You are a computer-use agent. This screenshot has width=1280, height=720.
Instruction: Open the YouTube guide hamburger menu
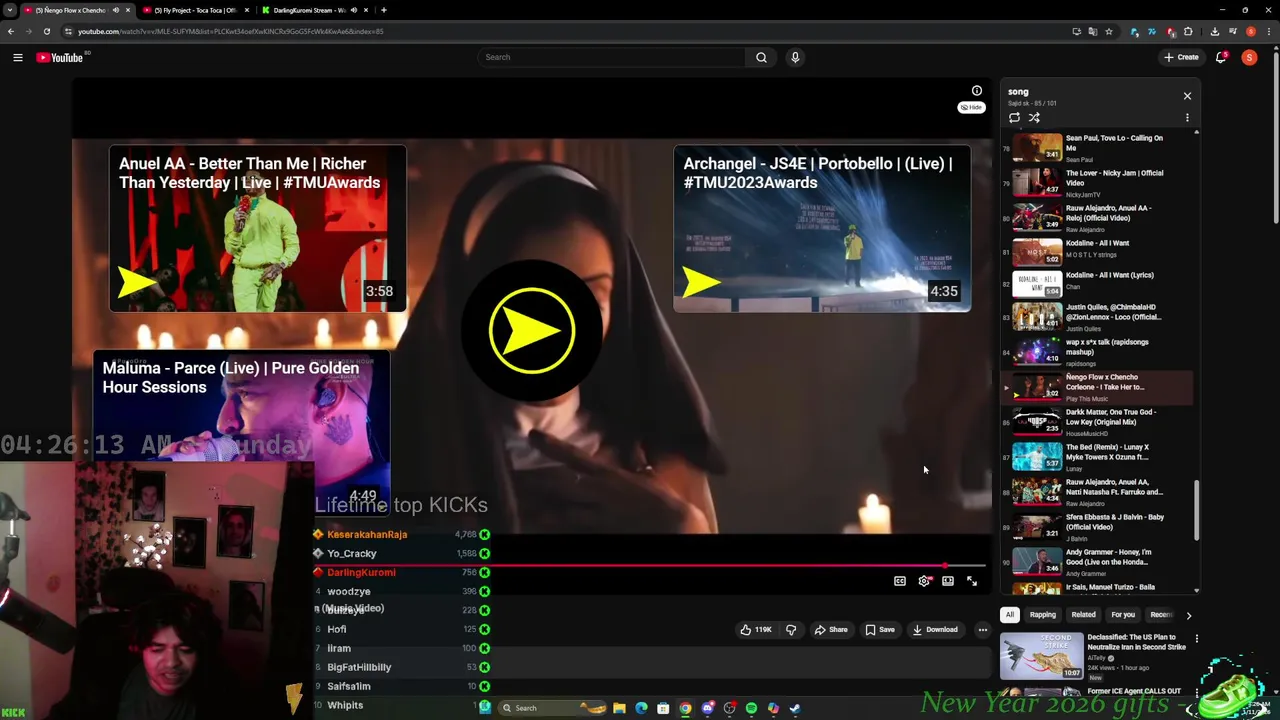click(17, 58)
